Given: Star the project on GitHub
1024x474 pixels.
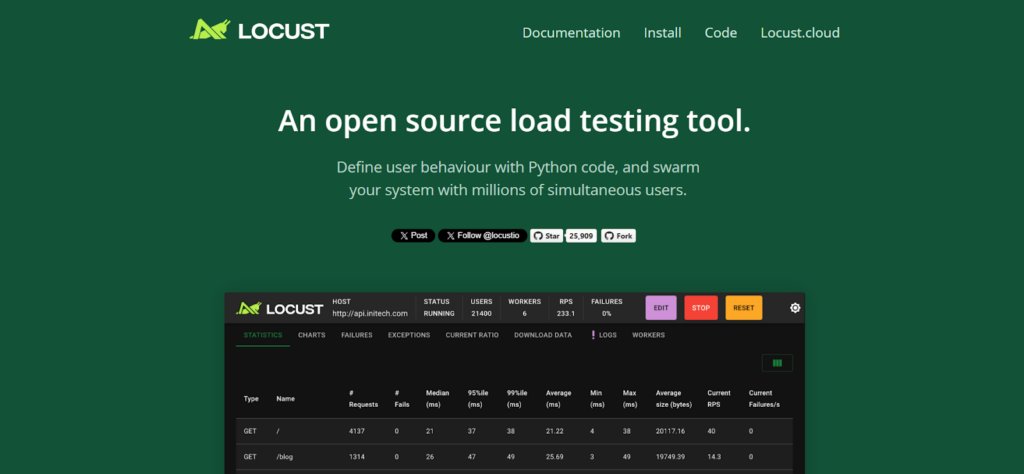Looking at the screenshot, I should [547, 236].
